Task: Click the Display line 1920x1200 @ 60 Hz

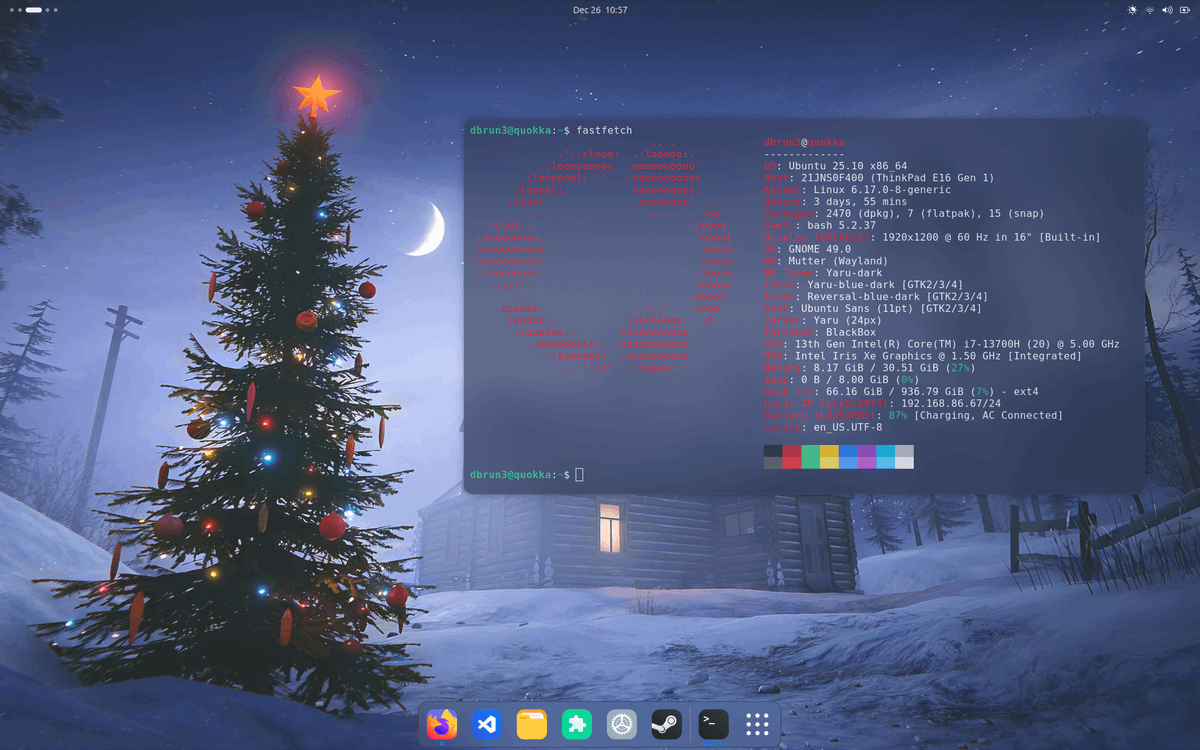Action: click(932, 238)
